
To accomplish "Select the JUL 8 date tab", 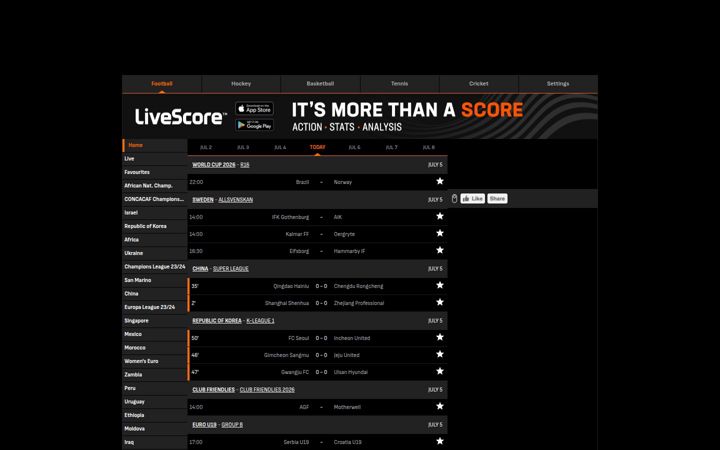I will tap(428, 147).
